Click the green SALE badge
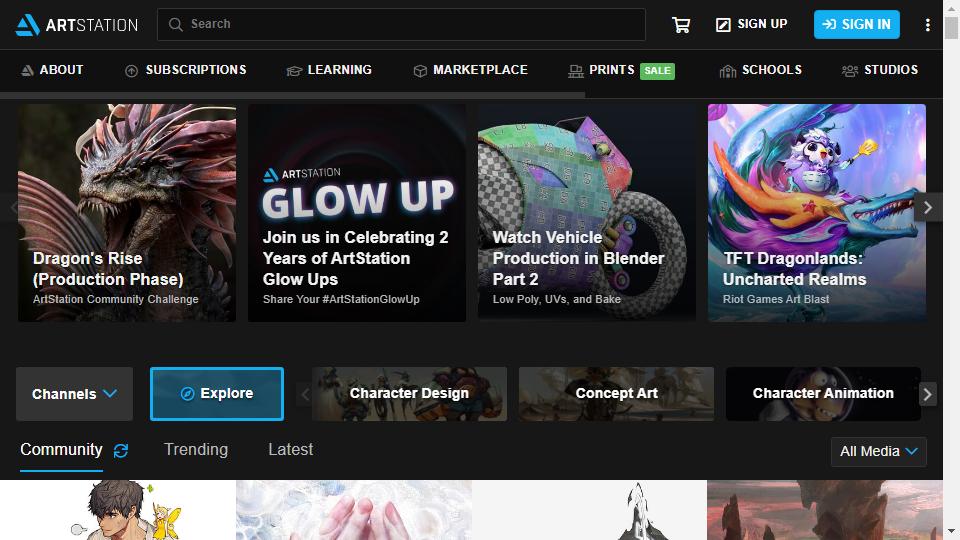The image size is (960, 540). pyautogui.click(x=657, y=71)
